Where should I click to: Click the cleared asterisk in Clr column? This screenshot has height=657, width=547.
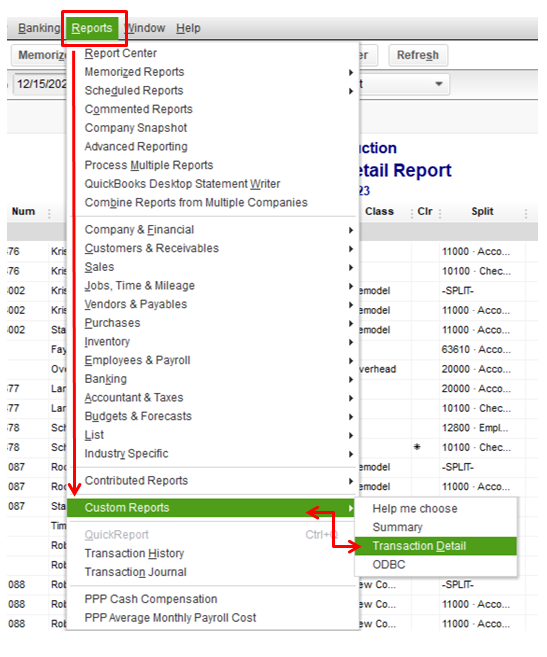[x=417, y=447]
